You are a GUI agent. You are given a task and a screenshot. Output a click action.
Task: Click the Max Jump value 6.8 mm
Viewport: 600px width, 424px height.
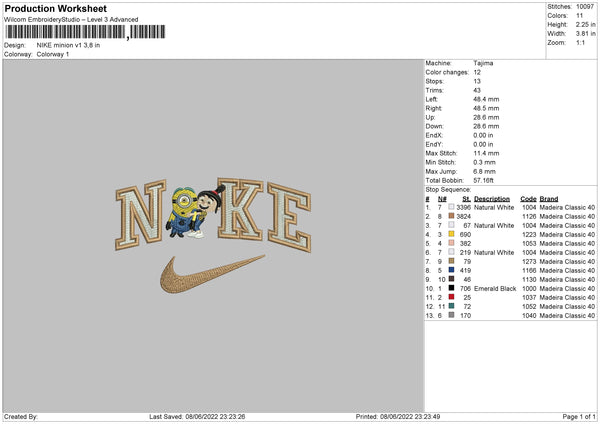click(484, 171)
